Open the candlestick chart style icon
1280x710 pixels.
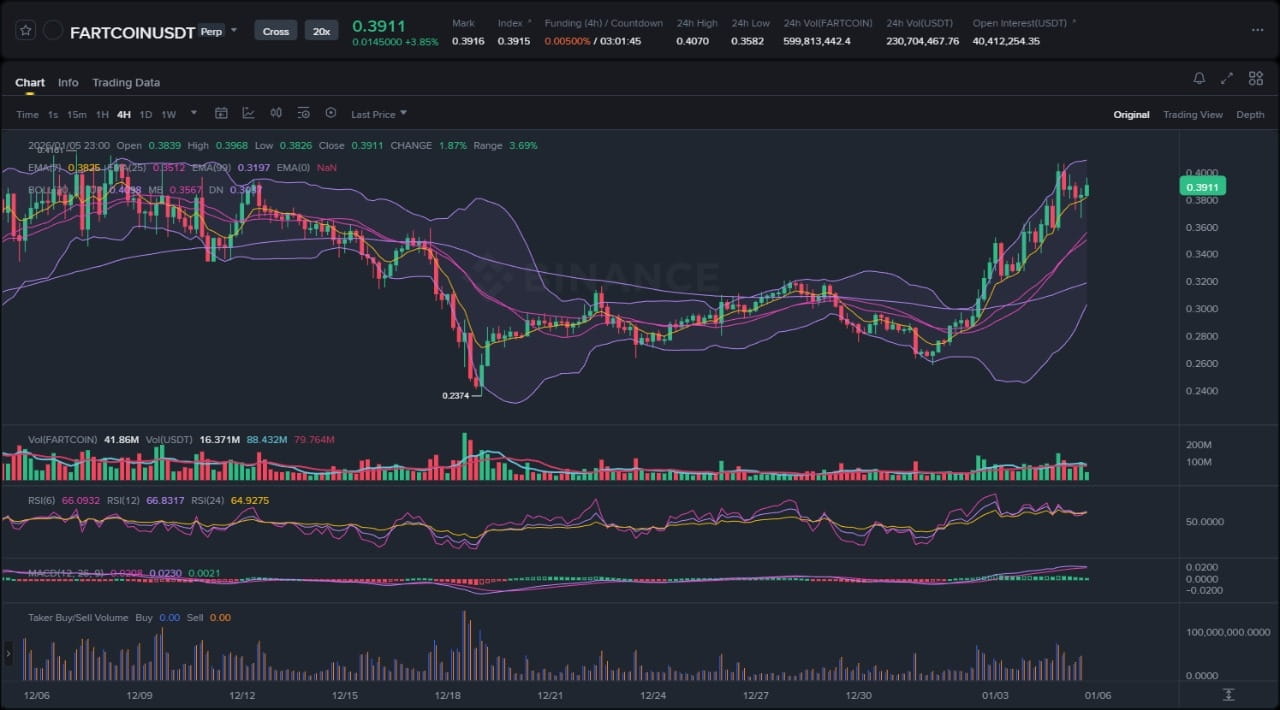[276, 114]
